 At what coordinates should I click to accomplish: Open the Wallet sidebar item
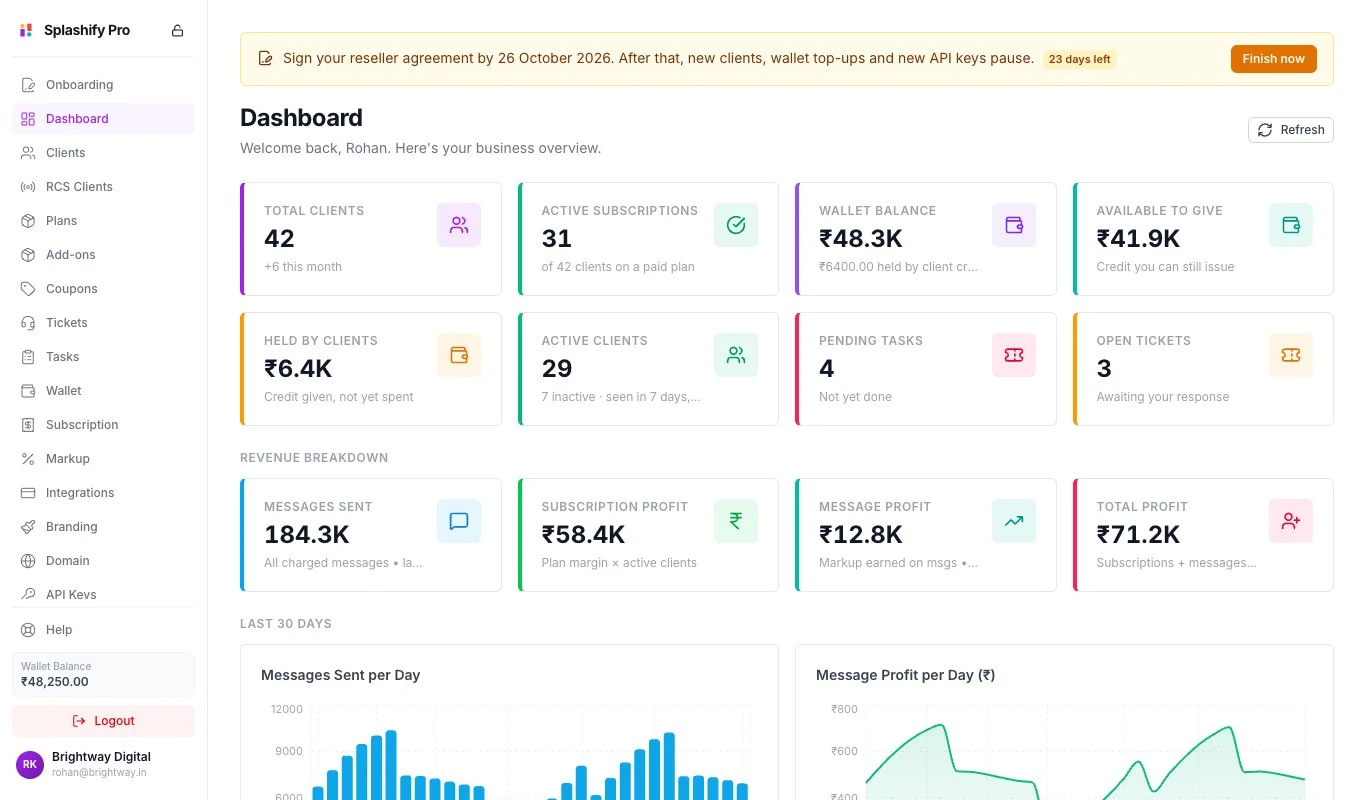[x=103, y=391]
